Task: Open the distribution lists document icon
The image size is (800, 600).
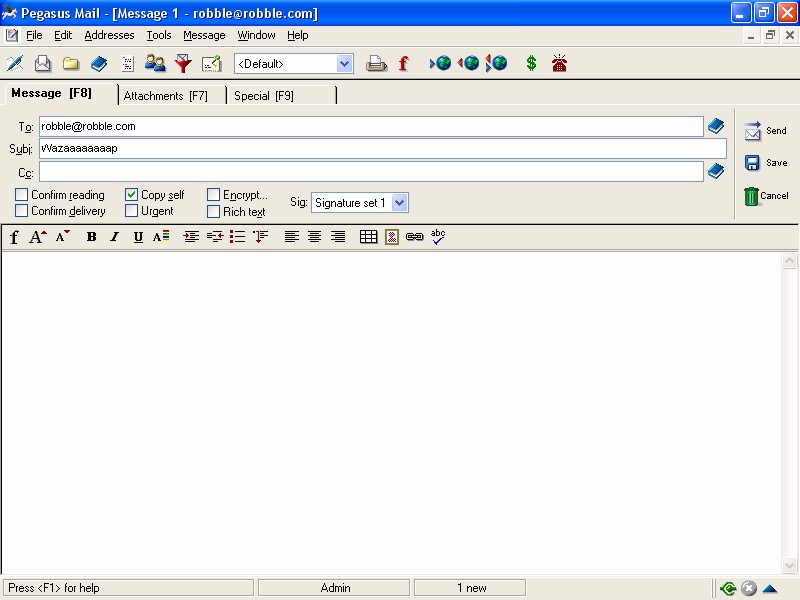Action: tap(127, 64)
